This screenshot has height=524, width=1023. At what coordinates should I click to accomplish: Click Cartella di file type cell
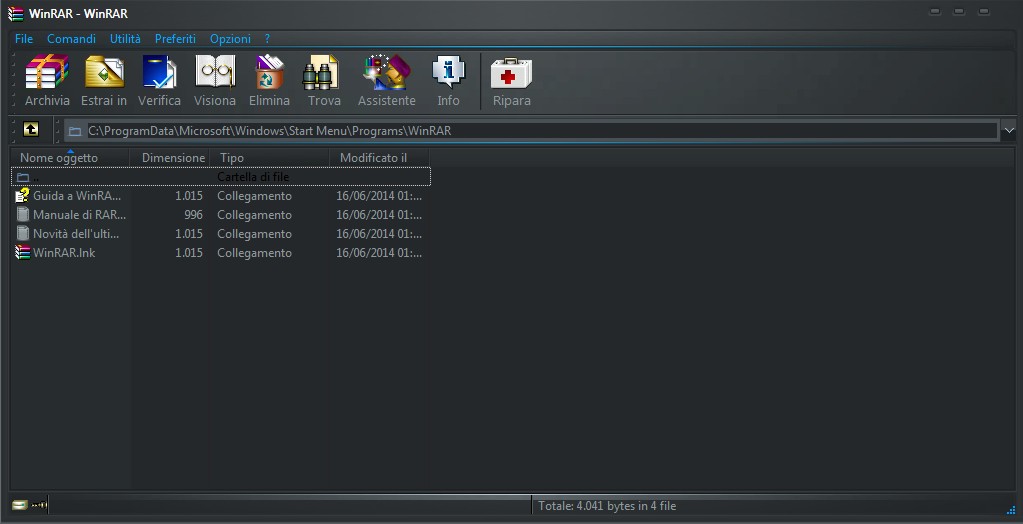tap(253, 177)
